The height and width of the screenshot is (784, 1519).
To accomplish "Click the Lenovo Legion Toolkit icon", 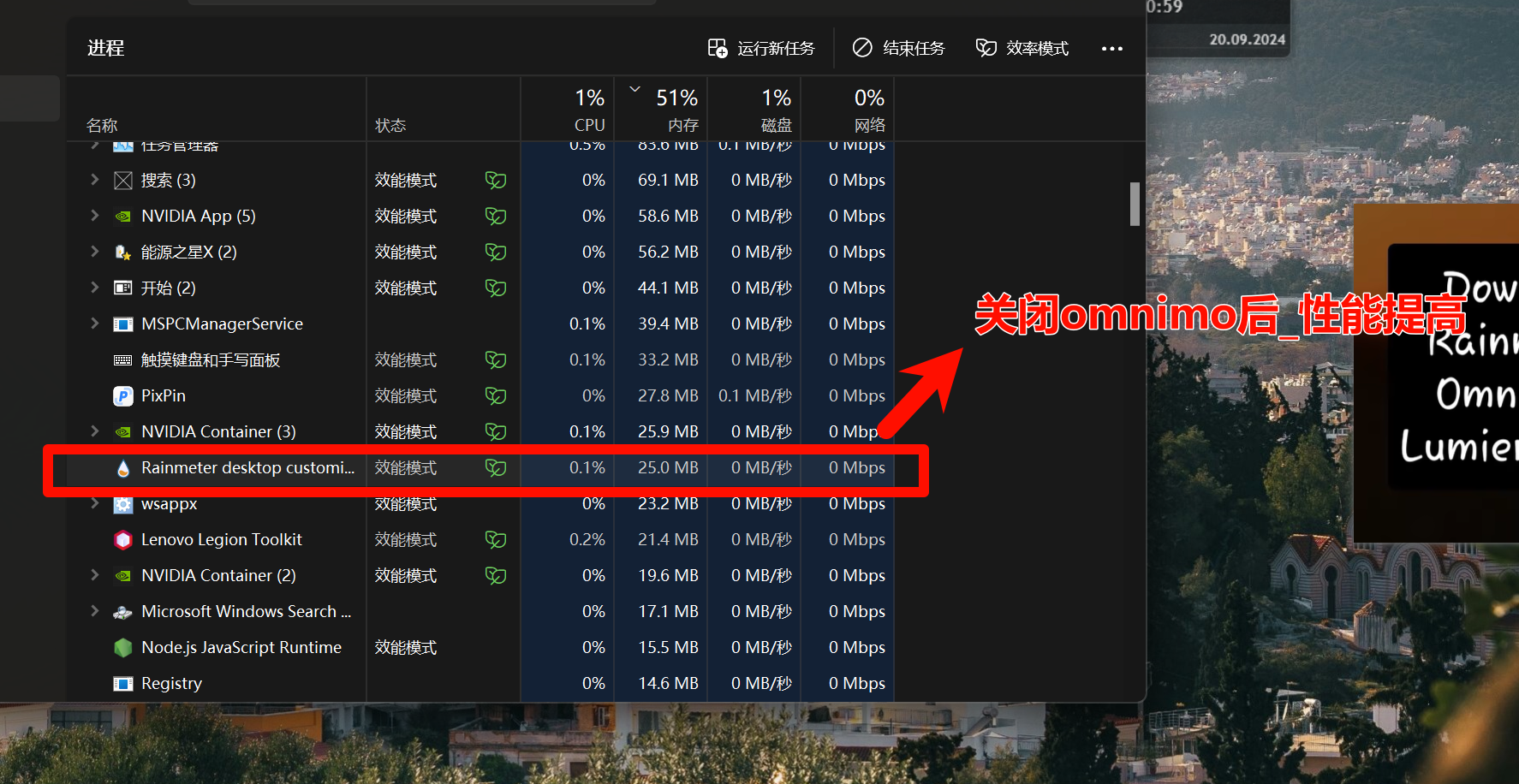I will pos(123,540).
